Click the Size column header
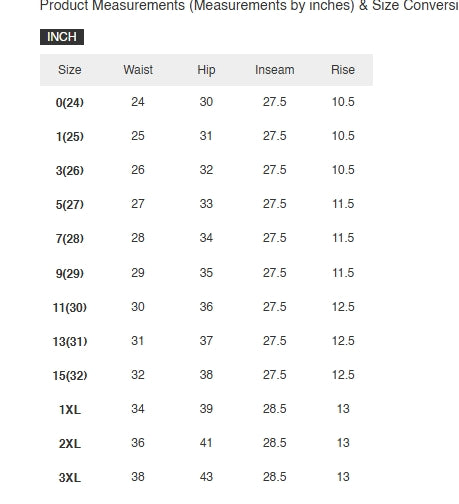The height and width of the screenshot is (504, 459). [70, 70]
